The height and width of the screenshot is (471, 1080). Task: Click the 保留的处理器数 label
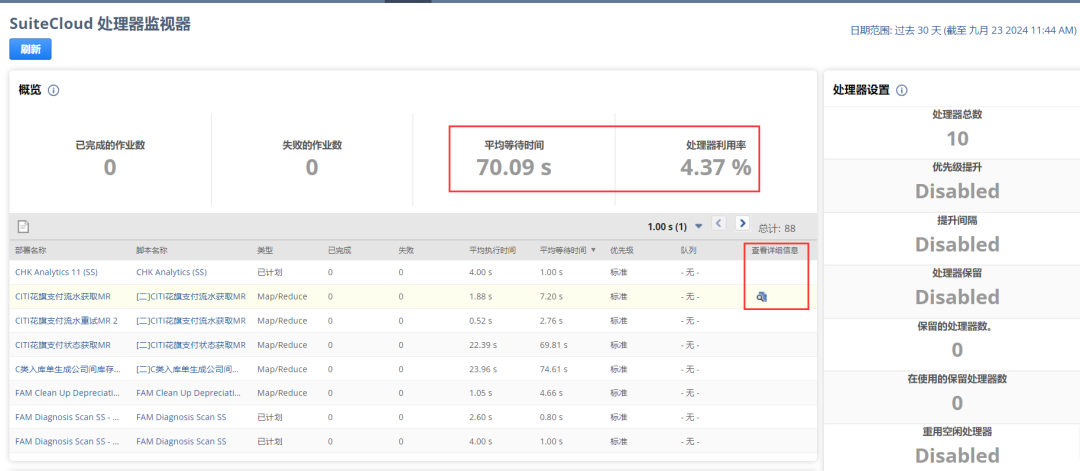[957, 326]
